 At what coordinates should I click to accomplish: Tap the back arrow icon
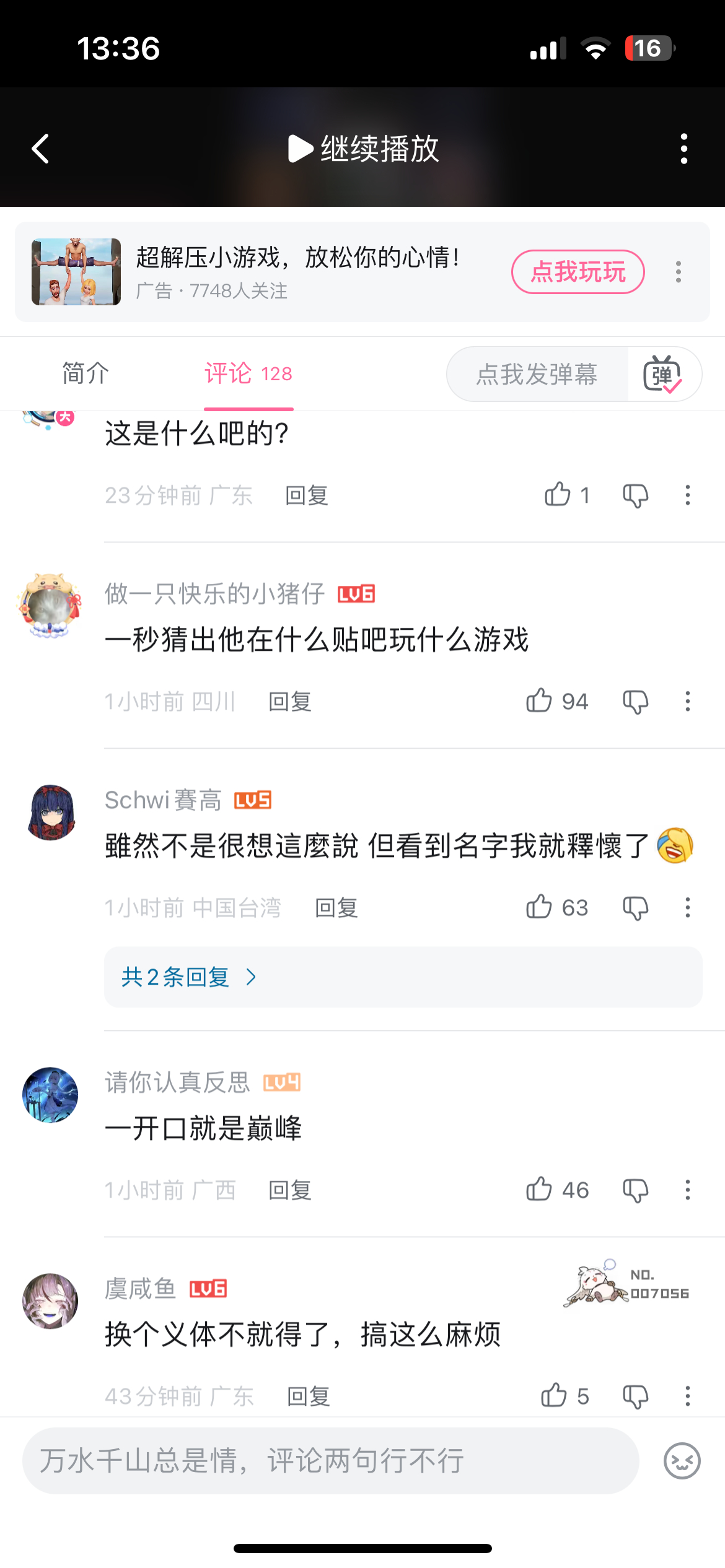point(41,149)
